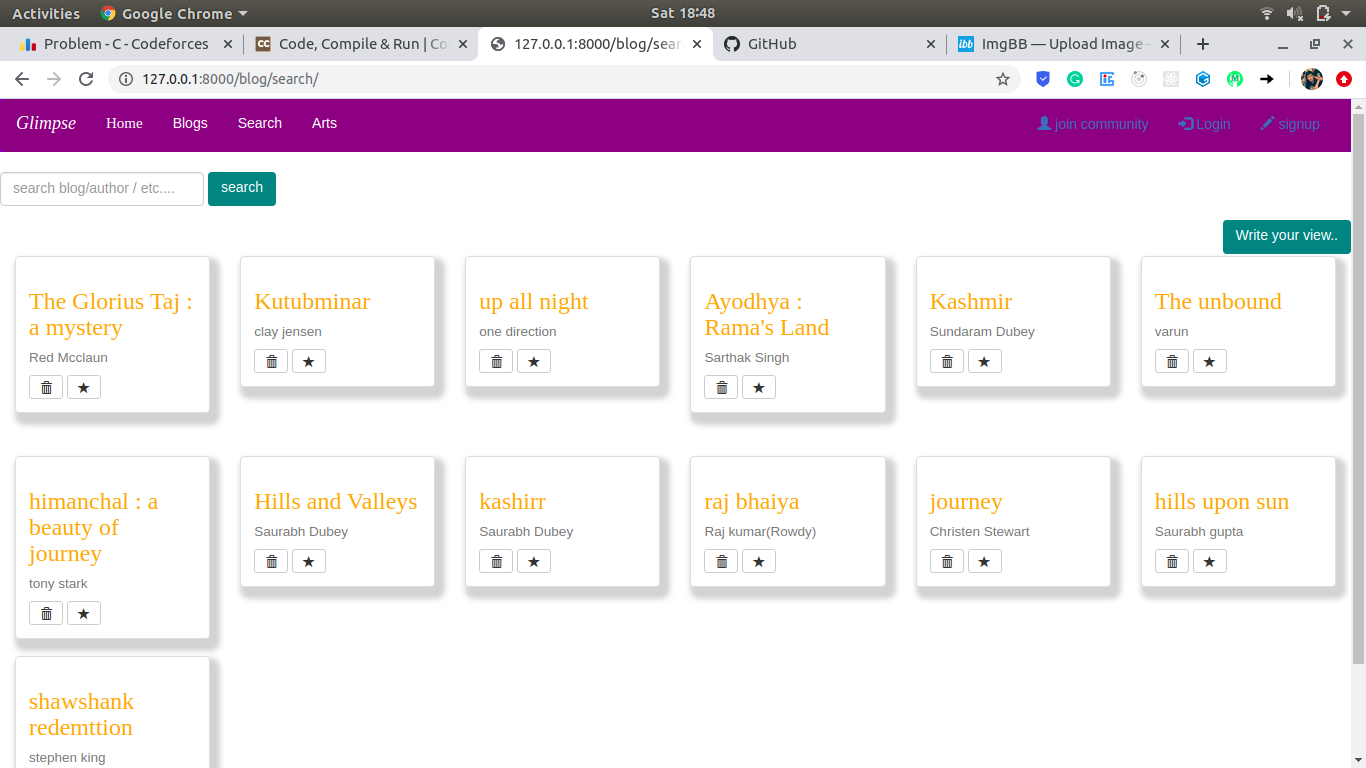The image size is (1366, 768).
Task: Click Write your view.. button
Action: click(1287, 236)
